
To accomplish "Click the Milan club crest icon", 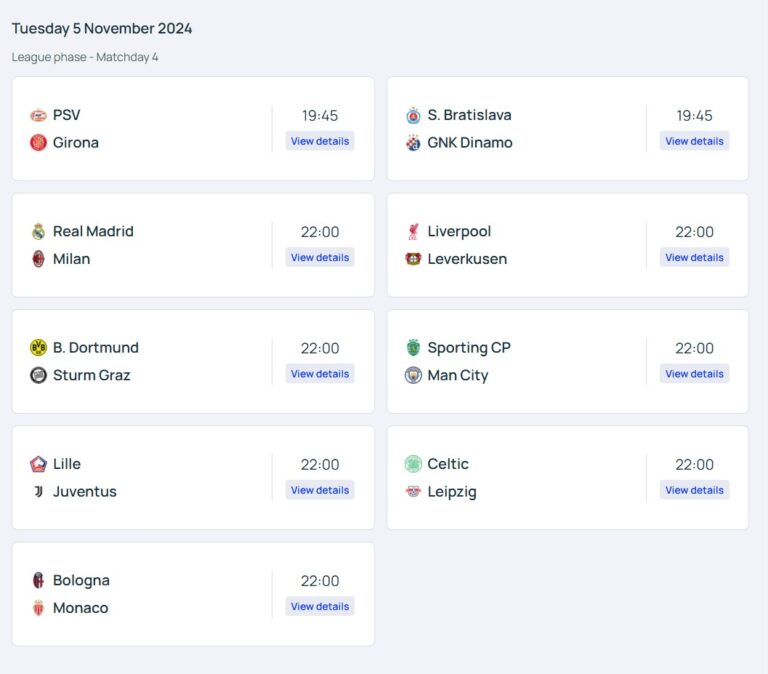I will tap(39, 259).
